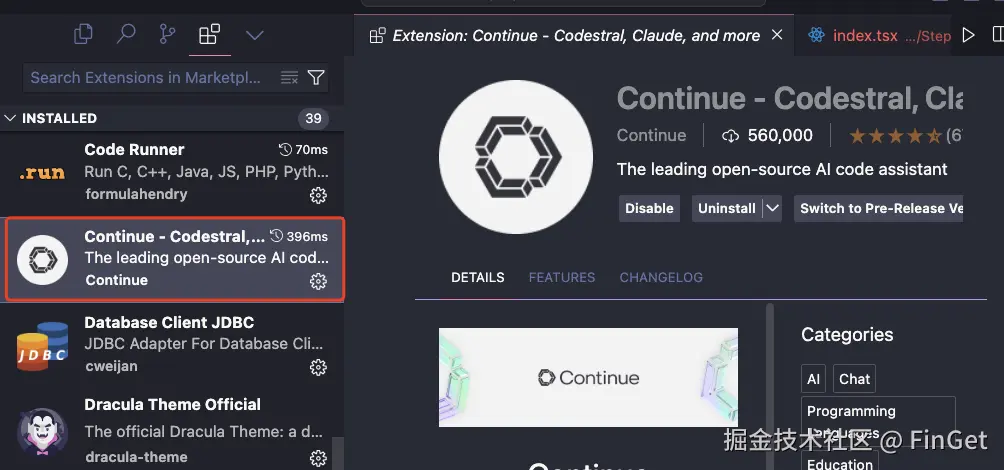Viewport: 1004px width, 470px height.
Task: Open Continue extension manage gear
Action: pos(318,281)
